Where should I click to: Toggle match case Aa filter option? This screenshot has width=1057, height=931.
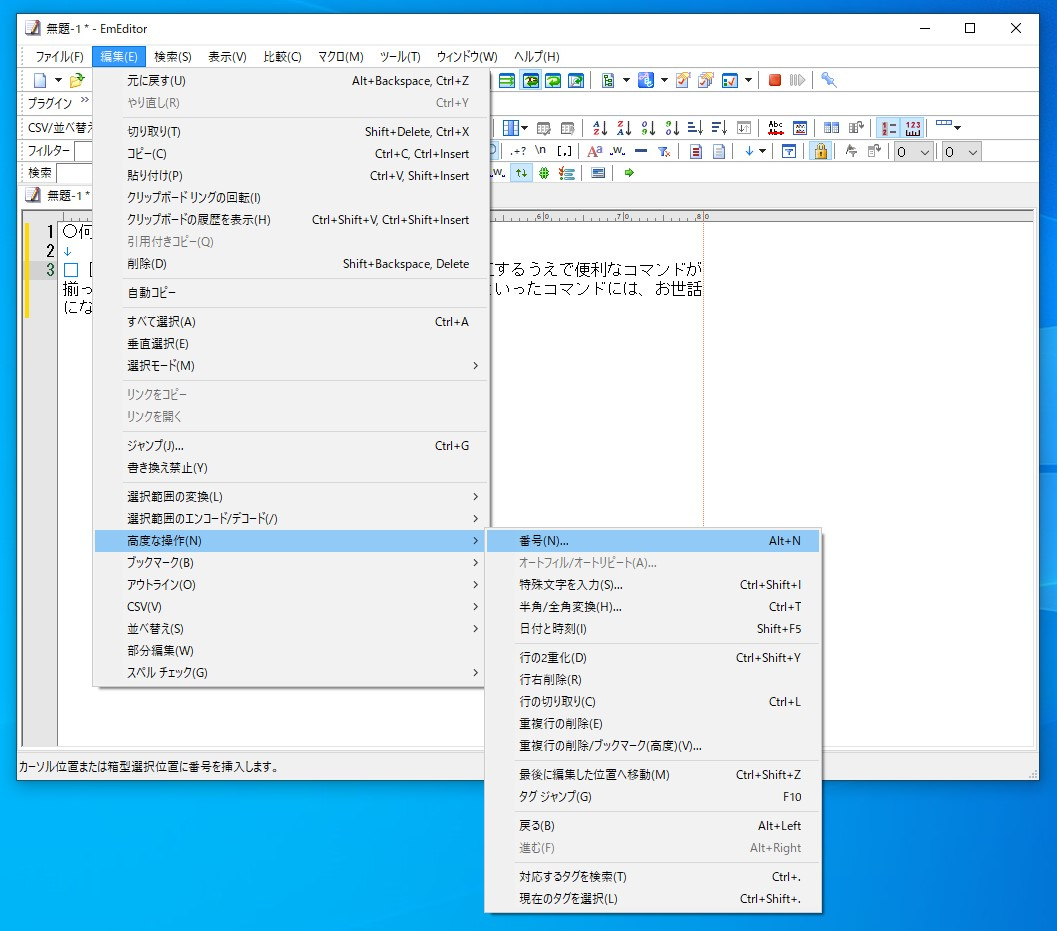(595, 151)
